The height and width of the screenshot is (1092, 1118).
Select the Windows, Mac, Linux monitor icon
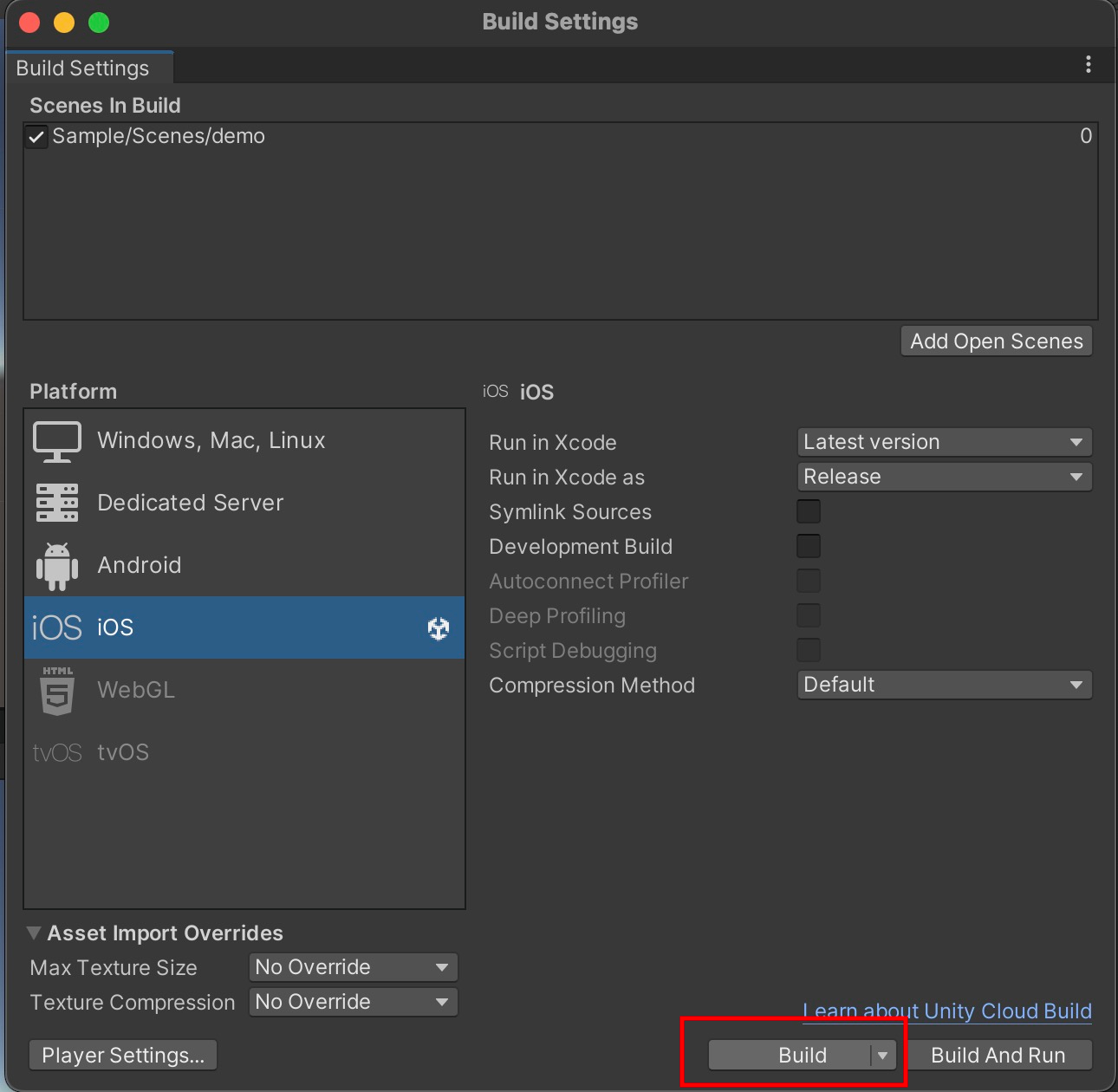point(55,440)
